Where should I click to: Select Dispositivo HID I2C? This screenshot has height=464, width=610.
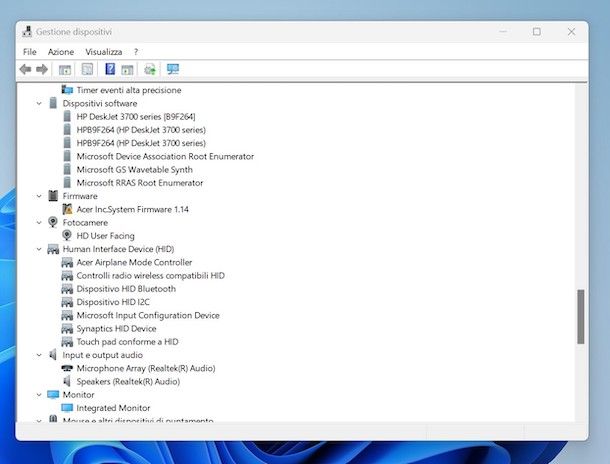(113, 302)
